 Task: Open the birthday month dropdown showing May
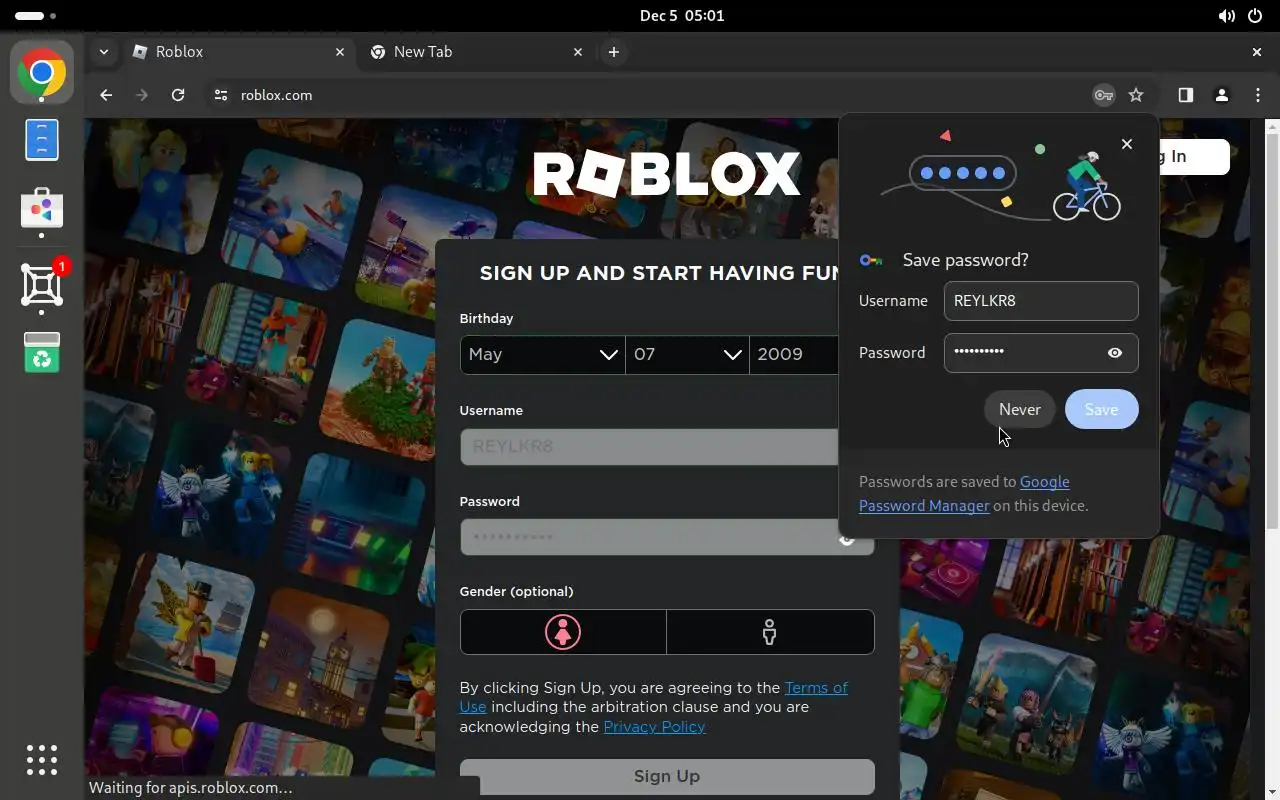coord(543,354)
